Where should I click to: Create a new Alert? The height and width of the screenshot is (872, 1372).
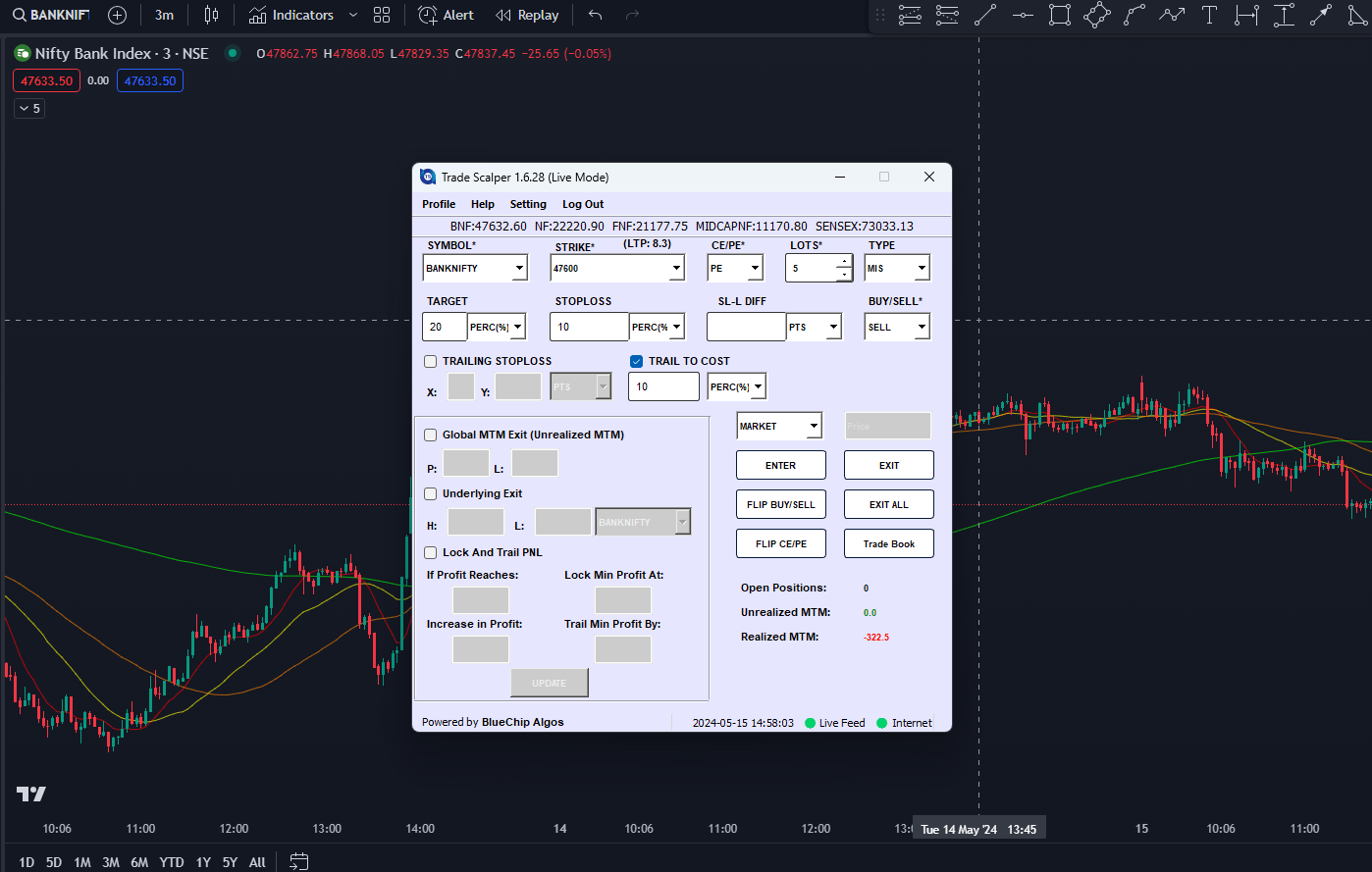coord(446,15)
